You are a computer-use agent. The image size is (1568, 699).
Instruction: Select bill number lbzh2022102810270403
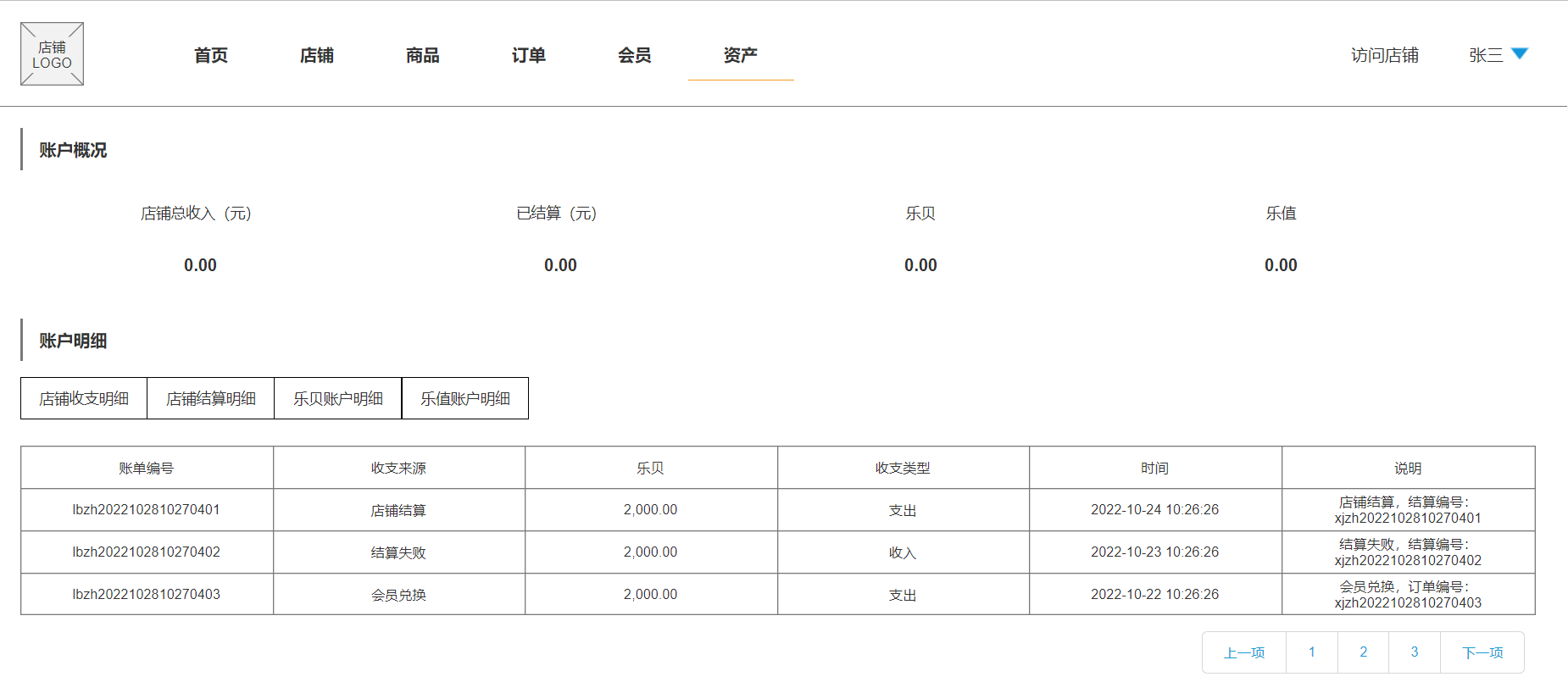pyautogui.click(x=147, y=595)
